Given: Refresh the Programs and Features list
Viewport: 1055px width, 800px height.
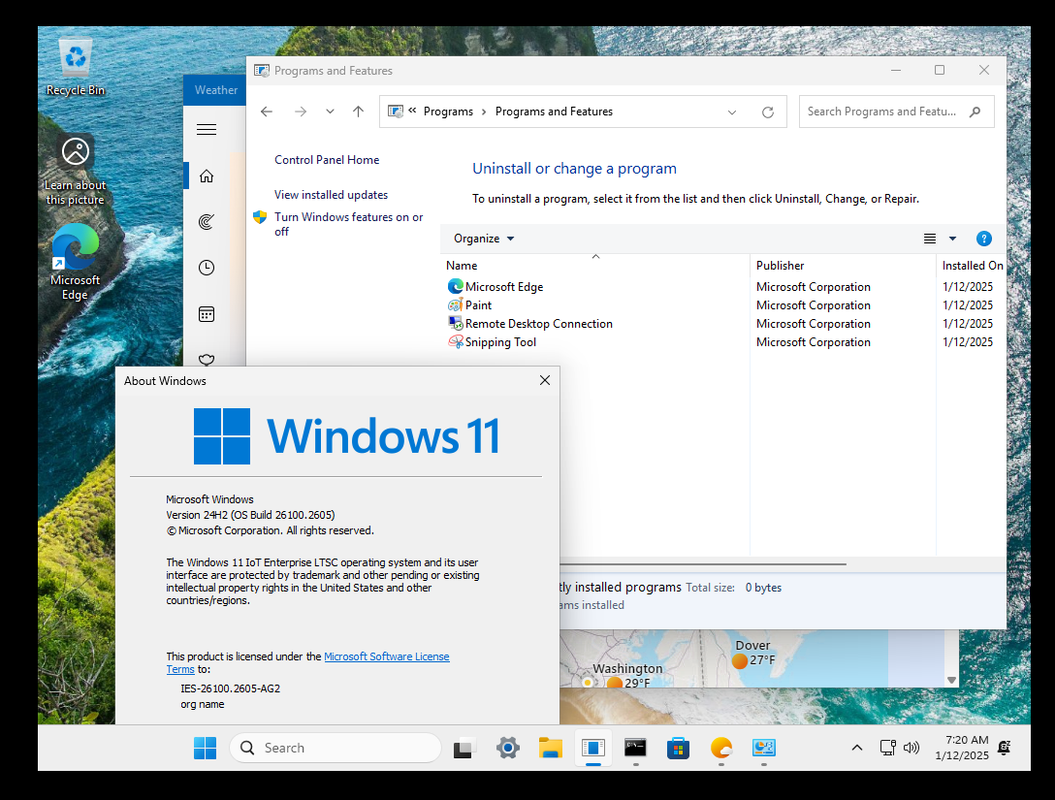Looking at the screenshot, I should (x=768, y=112).
